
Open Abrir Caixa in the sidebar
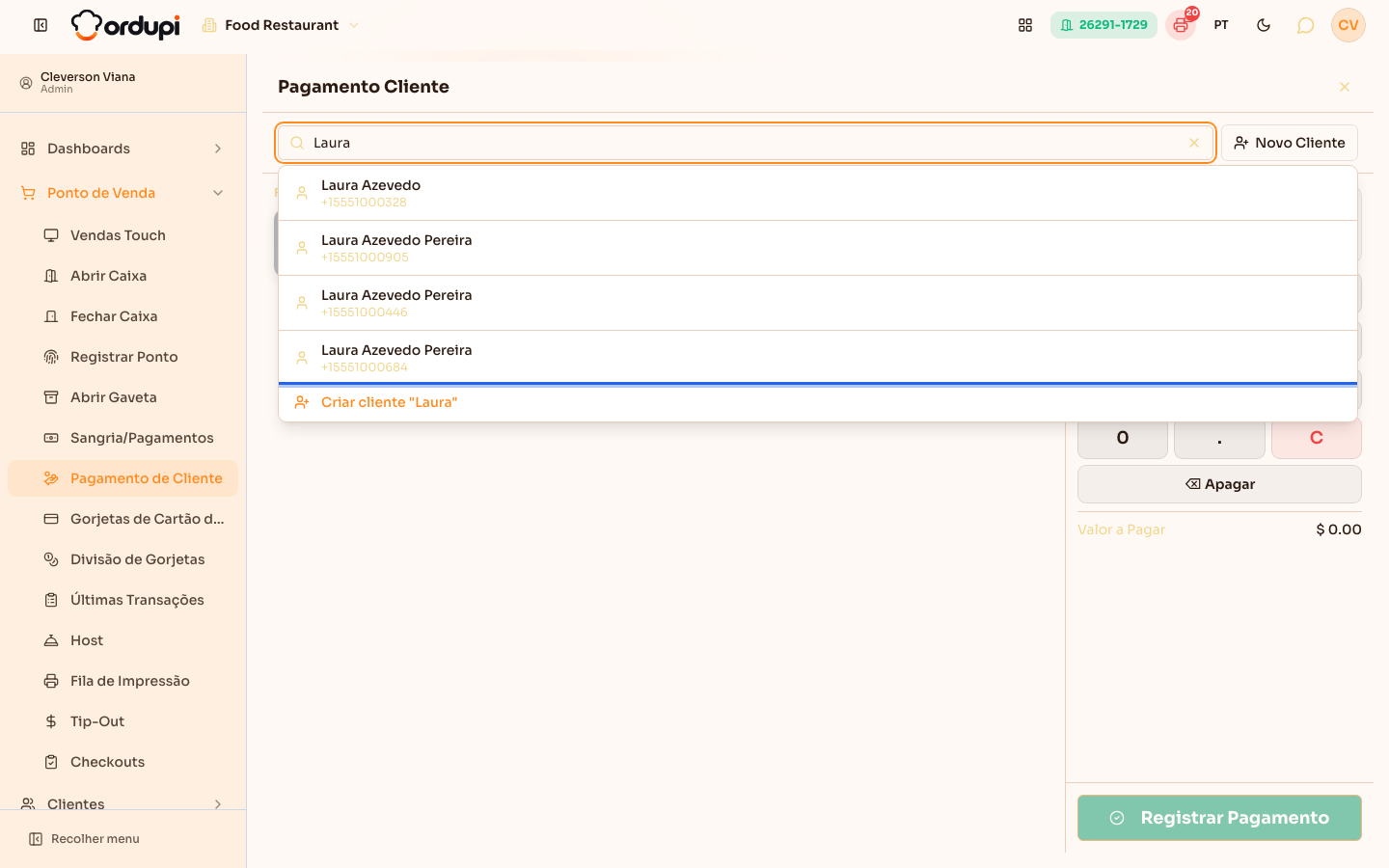pos(123,276)
